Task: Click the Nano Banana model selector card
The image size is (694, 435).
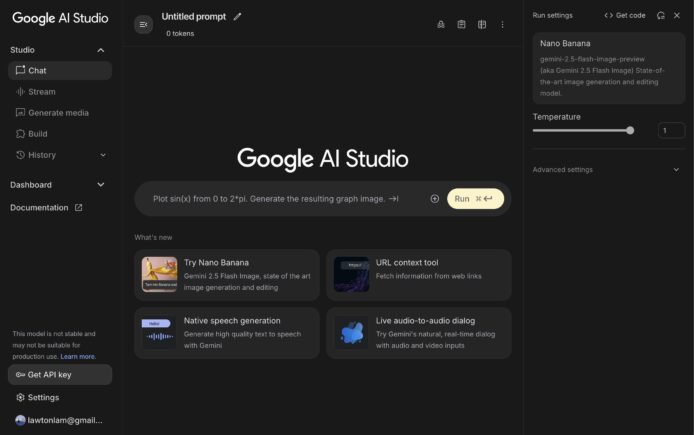Action: click(608, 68)
